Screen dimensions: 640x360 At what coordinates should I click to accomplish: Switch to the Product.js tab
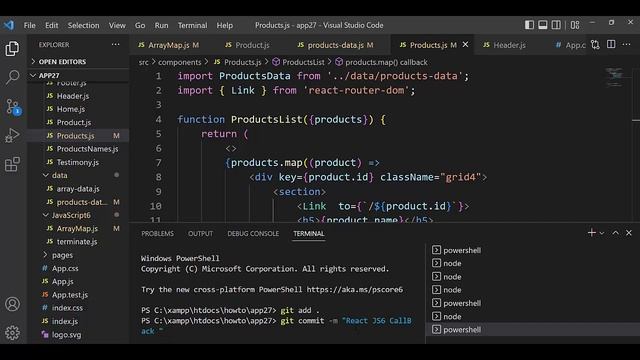tap(247, 45)
